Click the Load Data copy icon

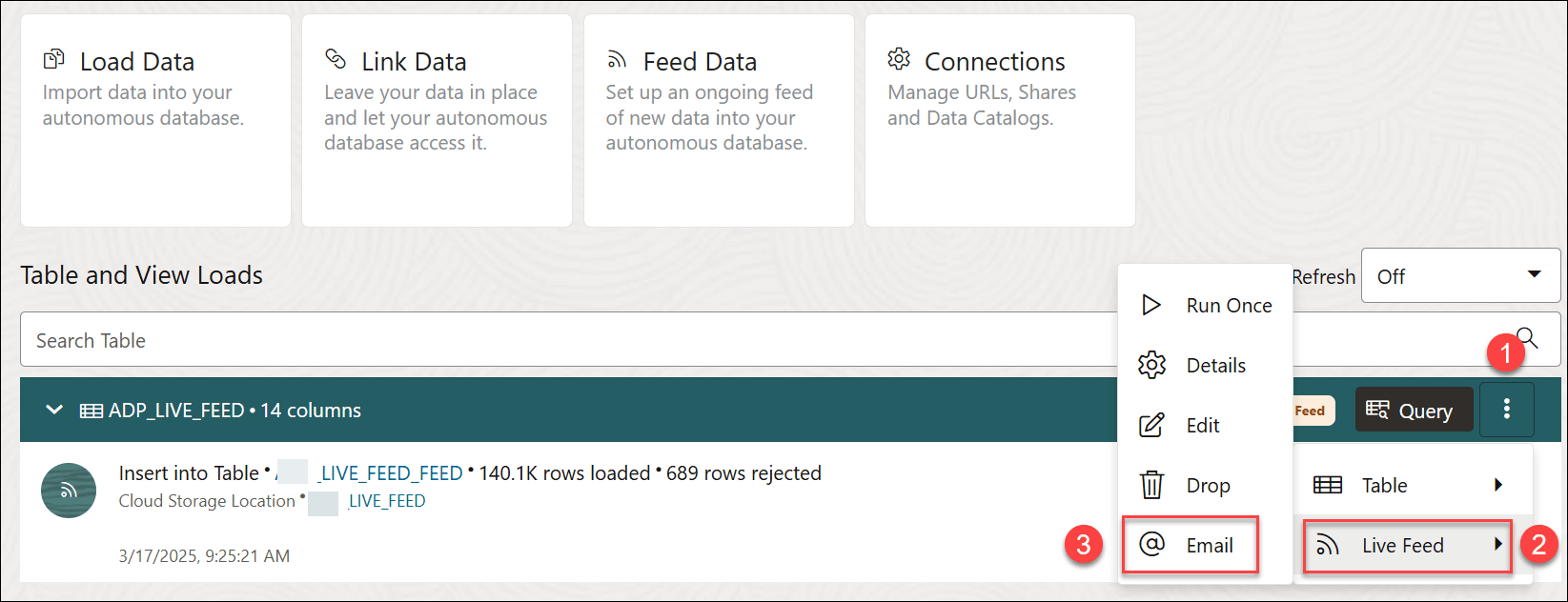tap(55, 59)
